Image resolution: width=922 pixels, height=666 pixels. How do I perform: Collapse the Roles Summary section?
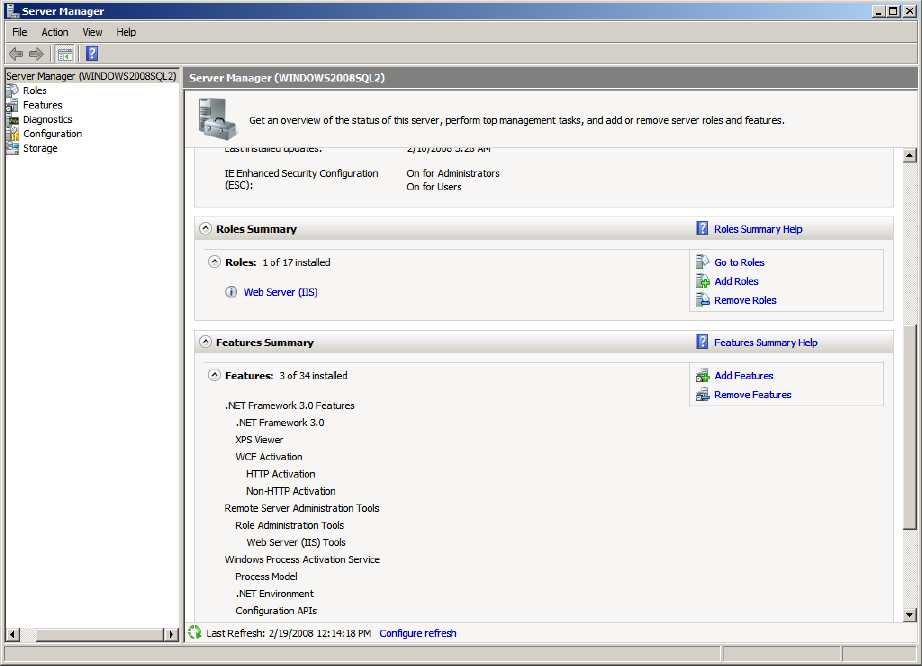coord(205,229)
